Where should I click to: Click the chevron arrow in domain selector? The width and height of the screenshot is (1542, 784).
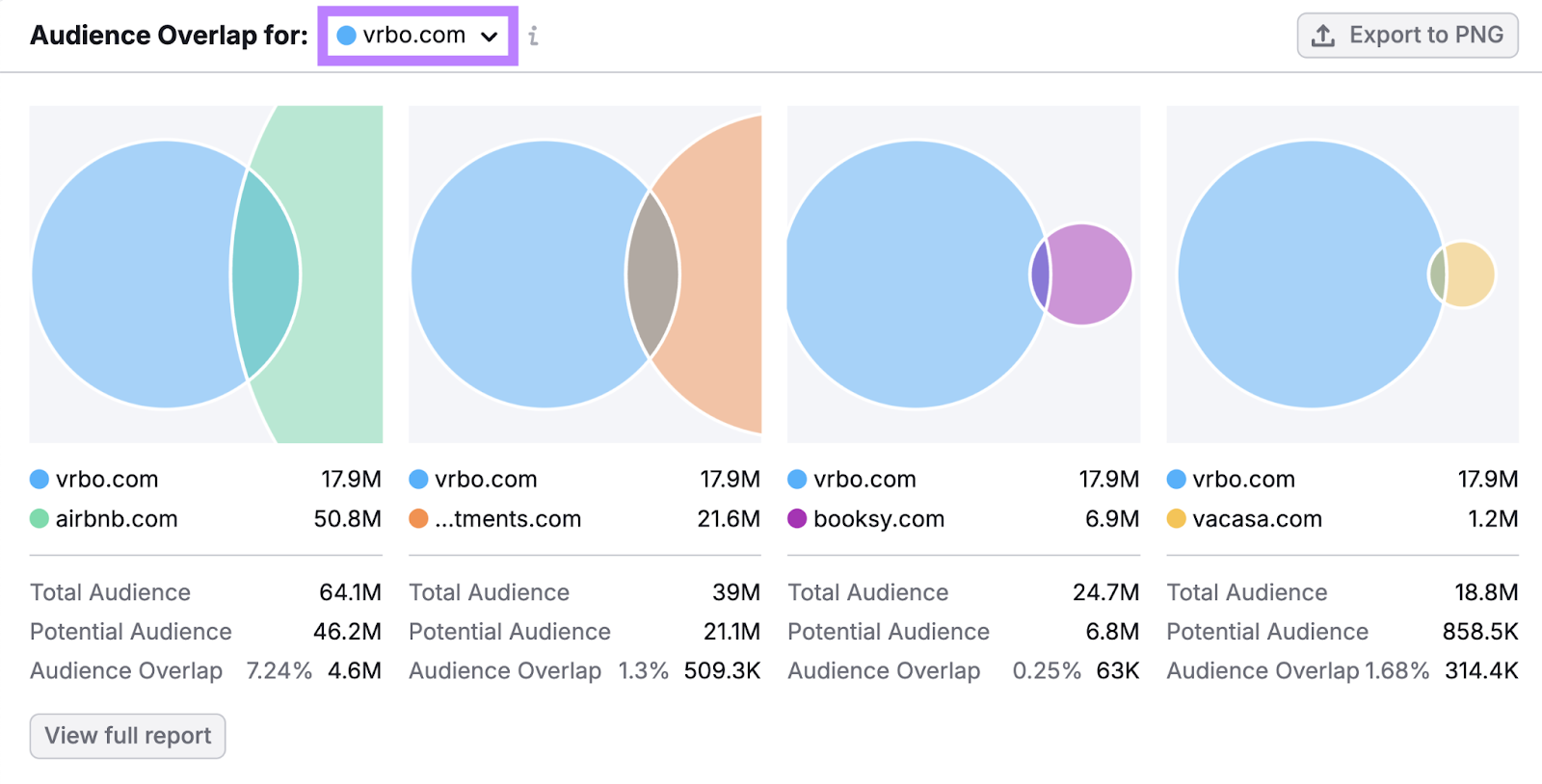tap(490, 37)
